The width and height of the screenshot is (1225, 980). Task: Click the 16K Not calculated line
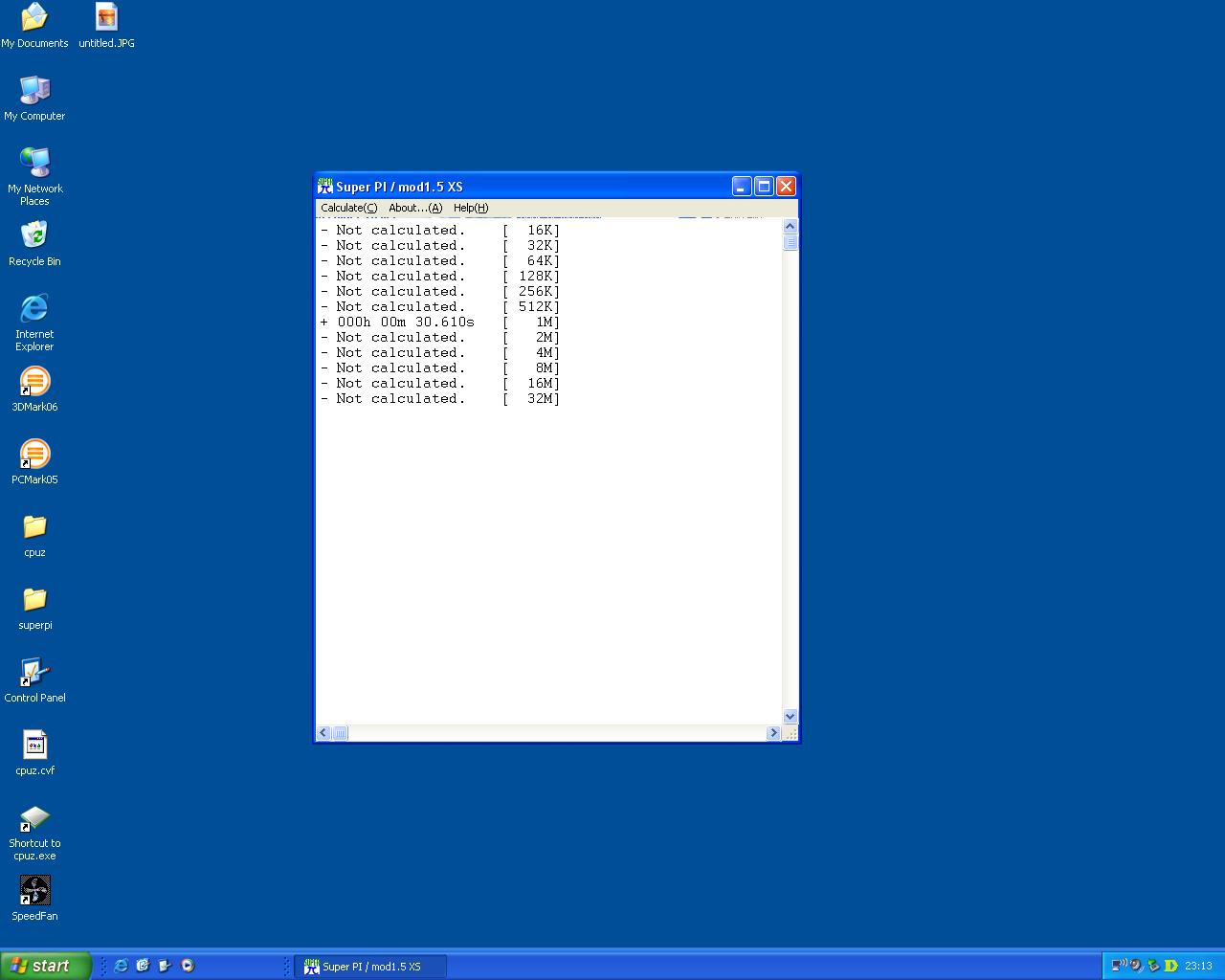[x=440, y=230]
